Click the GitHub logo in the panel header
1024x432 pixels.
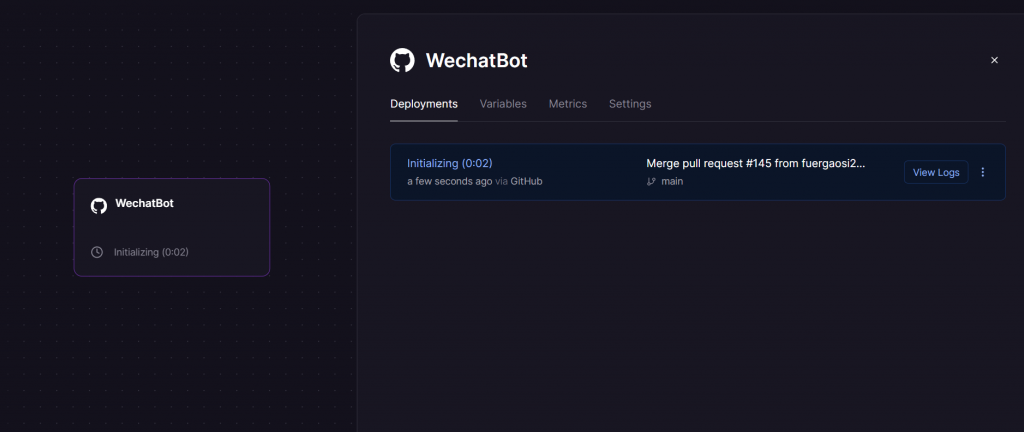402,61
